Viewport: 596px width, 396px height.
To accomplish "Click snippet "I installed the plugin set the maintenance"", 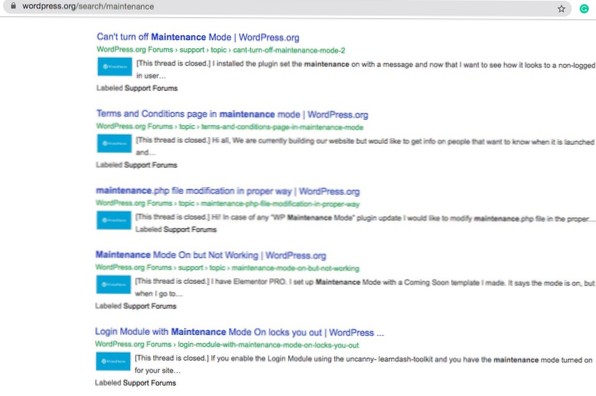I will 365,70.
